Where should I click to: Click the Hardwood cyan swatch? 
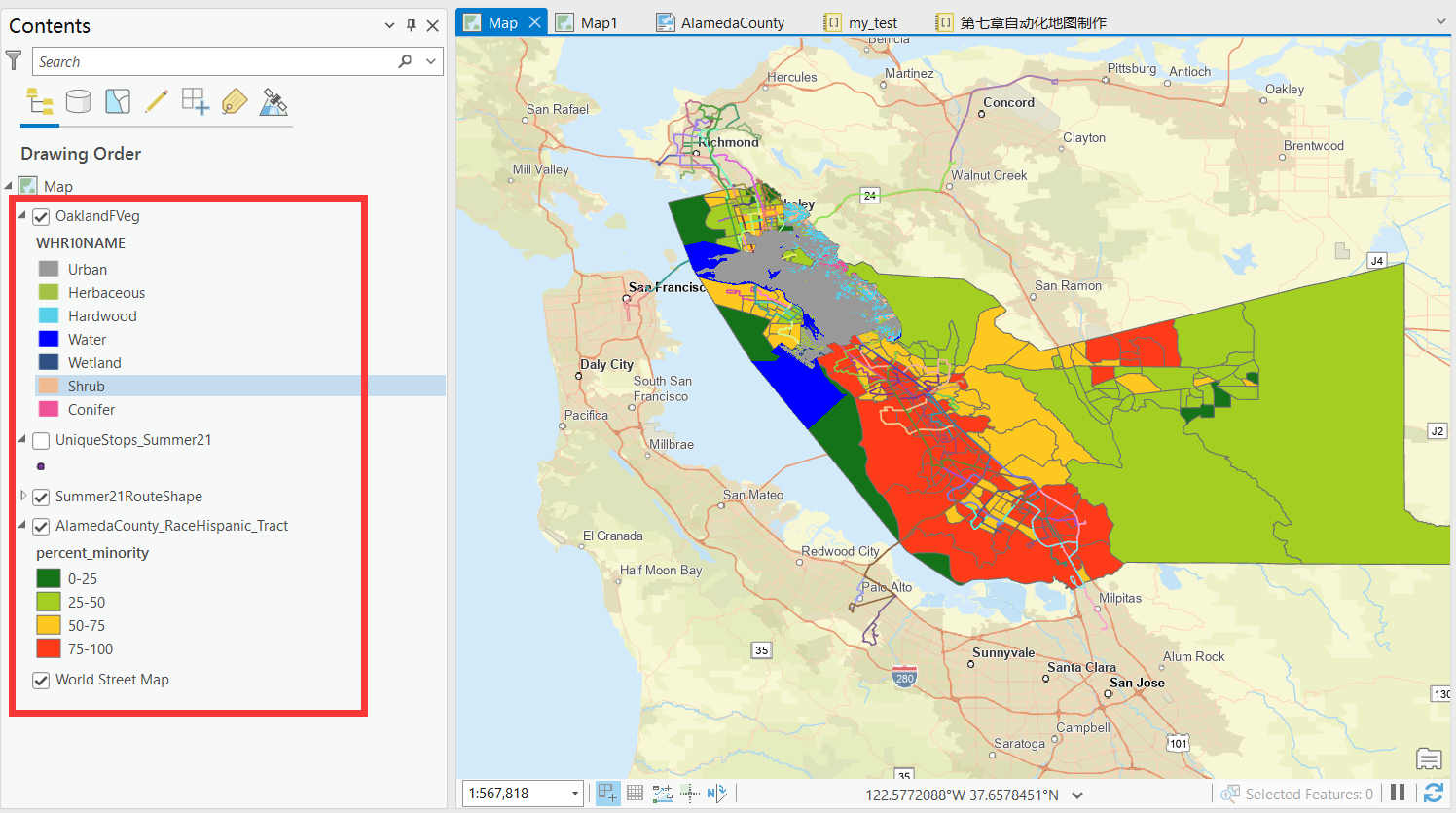click(x=49, y=315)
